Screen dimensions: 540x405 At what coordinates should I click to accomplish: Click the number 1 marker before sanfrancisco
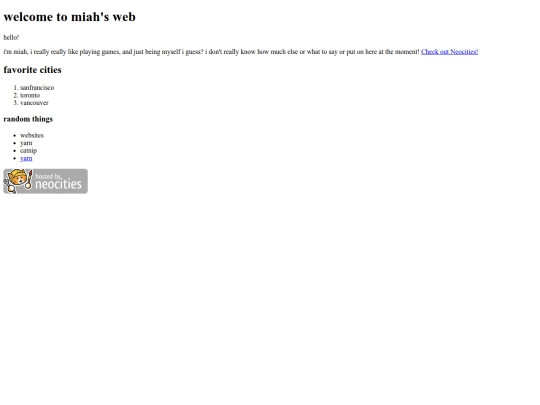point(15,87)
